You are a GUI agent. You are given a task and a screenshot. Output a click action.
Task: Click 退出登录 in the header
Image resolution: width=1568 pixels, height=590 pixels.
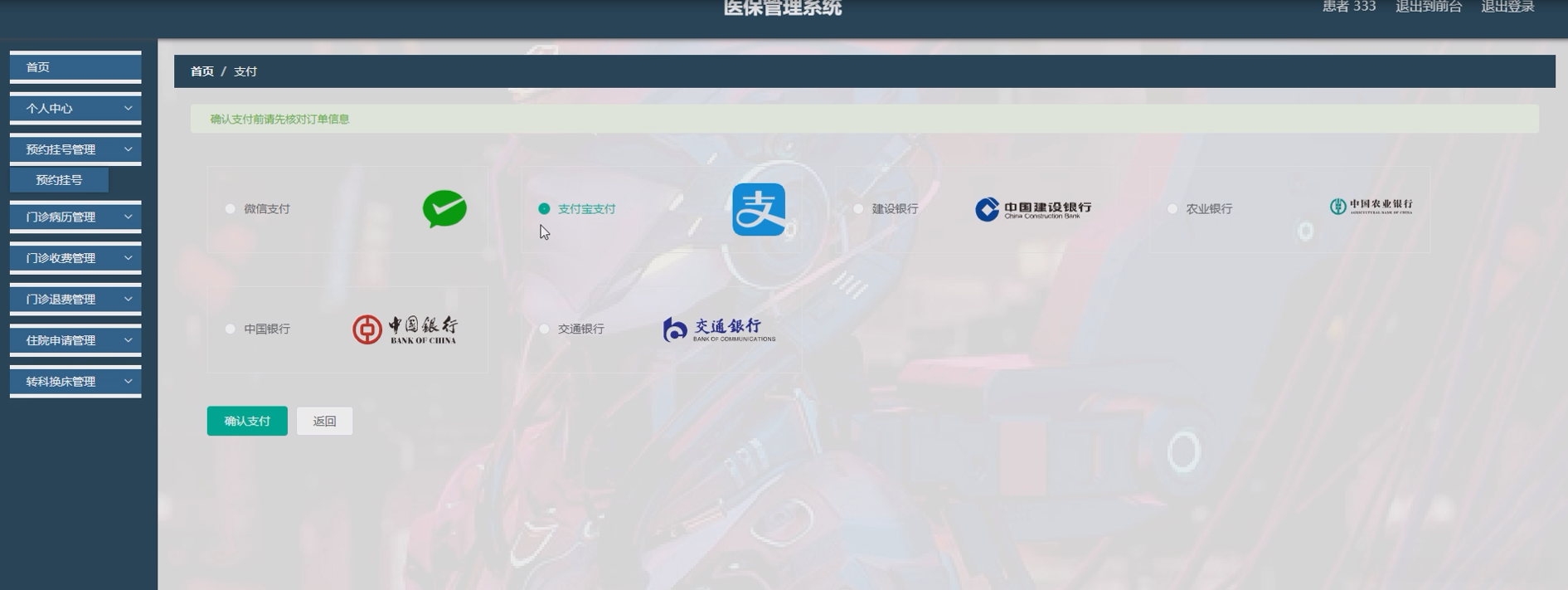pos(1507,7)
